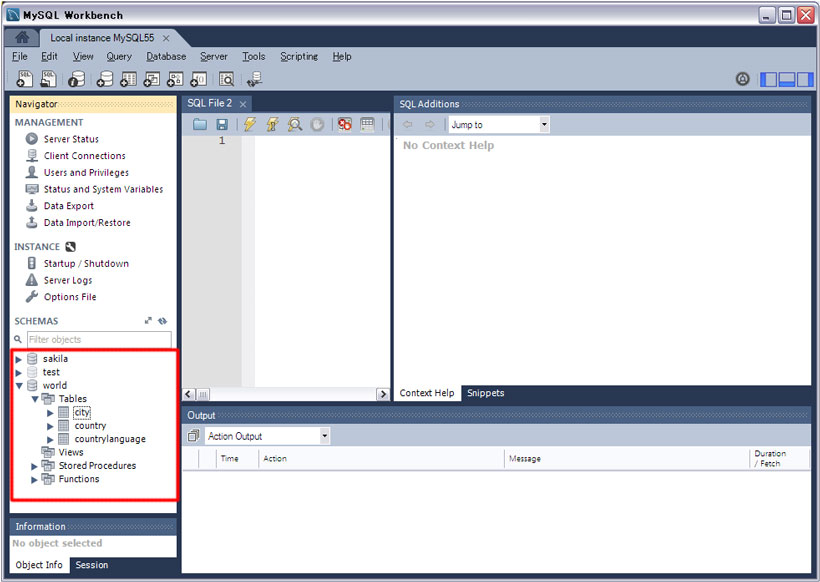Screen dimensions: 820x582
Task: Open the Scripting menu
Action: click(x=299, y=56)
